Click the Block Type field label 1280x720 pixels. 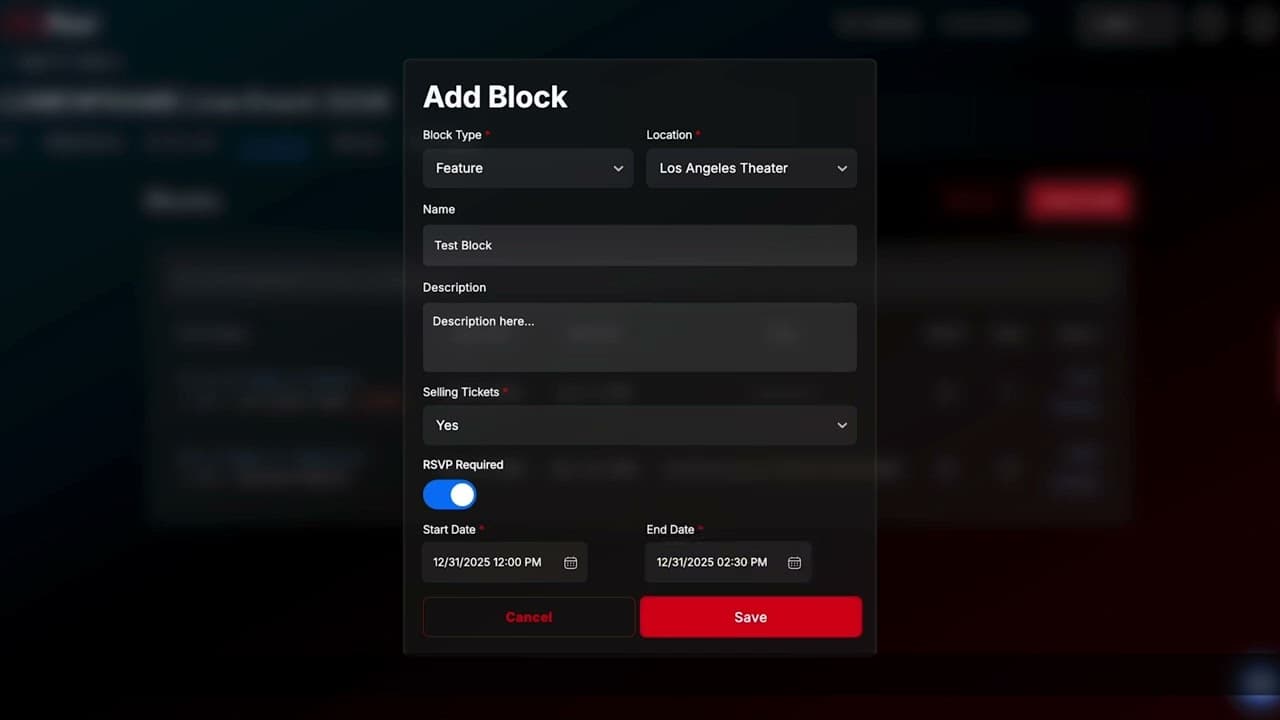click(x=452, y=135)
